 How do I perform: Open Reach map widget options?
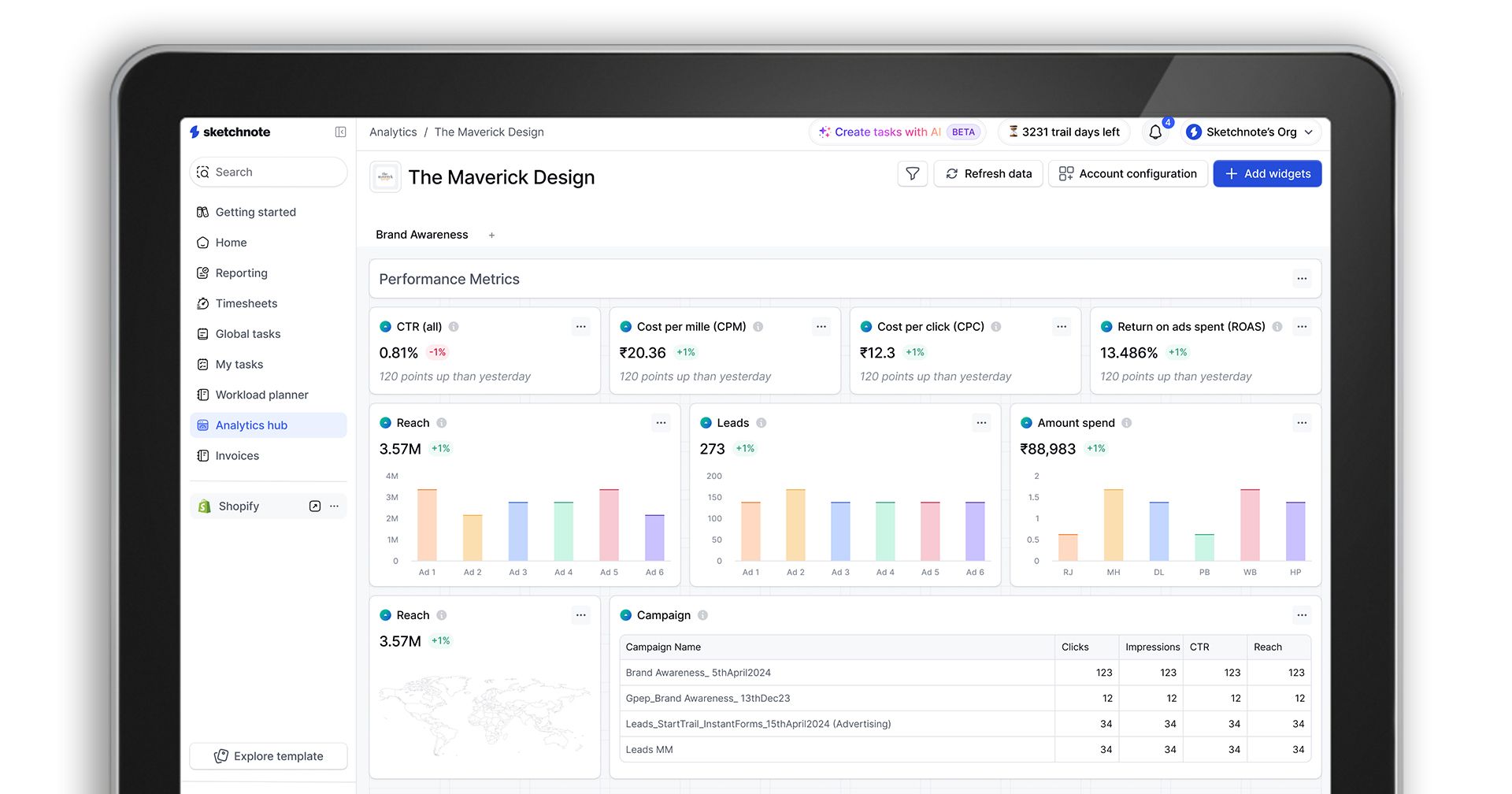pos(580,615)
